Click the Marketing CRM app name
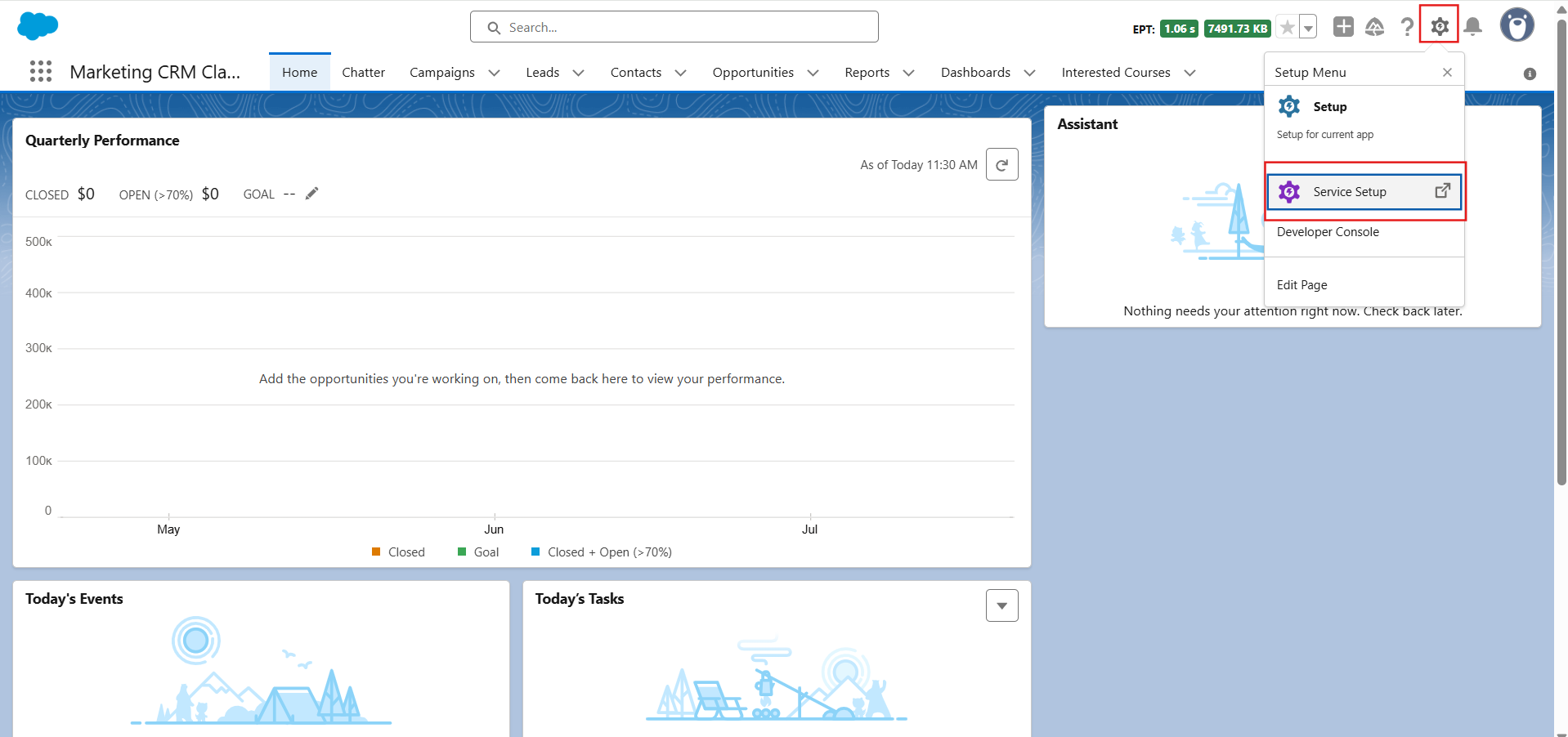1568x737 pixels. point(155,72)
